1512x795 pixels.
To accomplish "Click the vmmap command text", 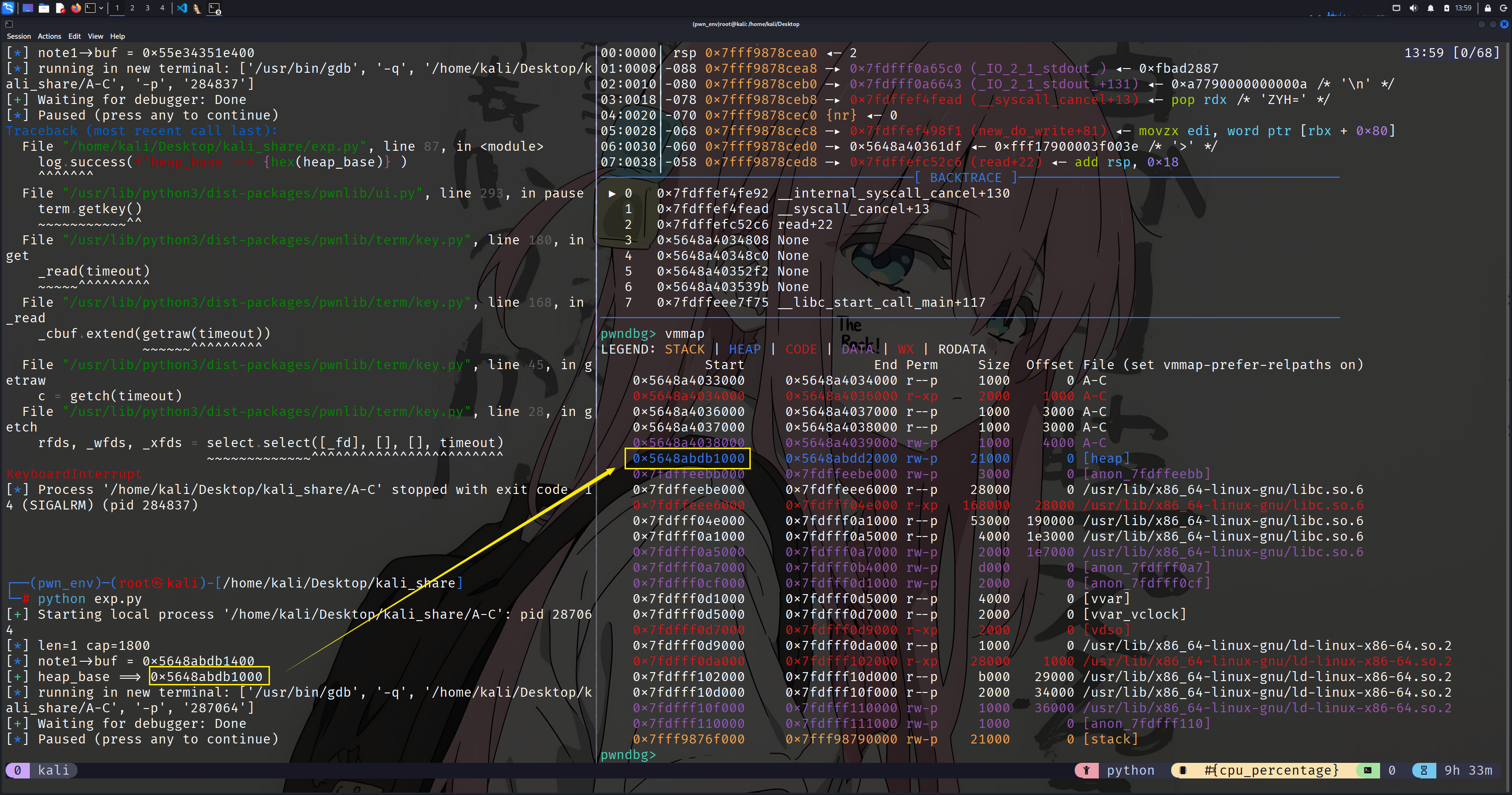I will coord(685,333).
